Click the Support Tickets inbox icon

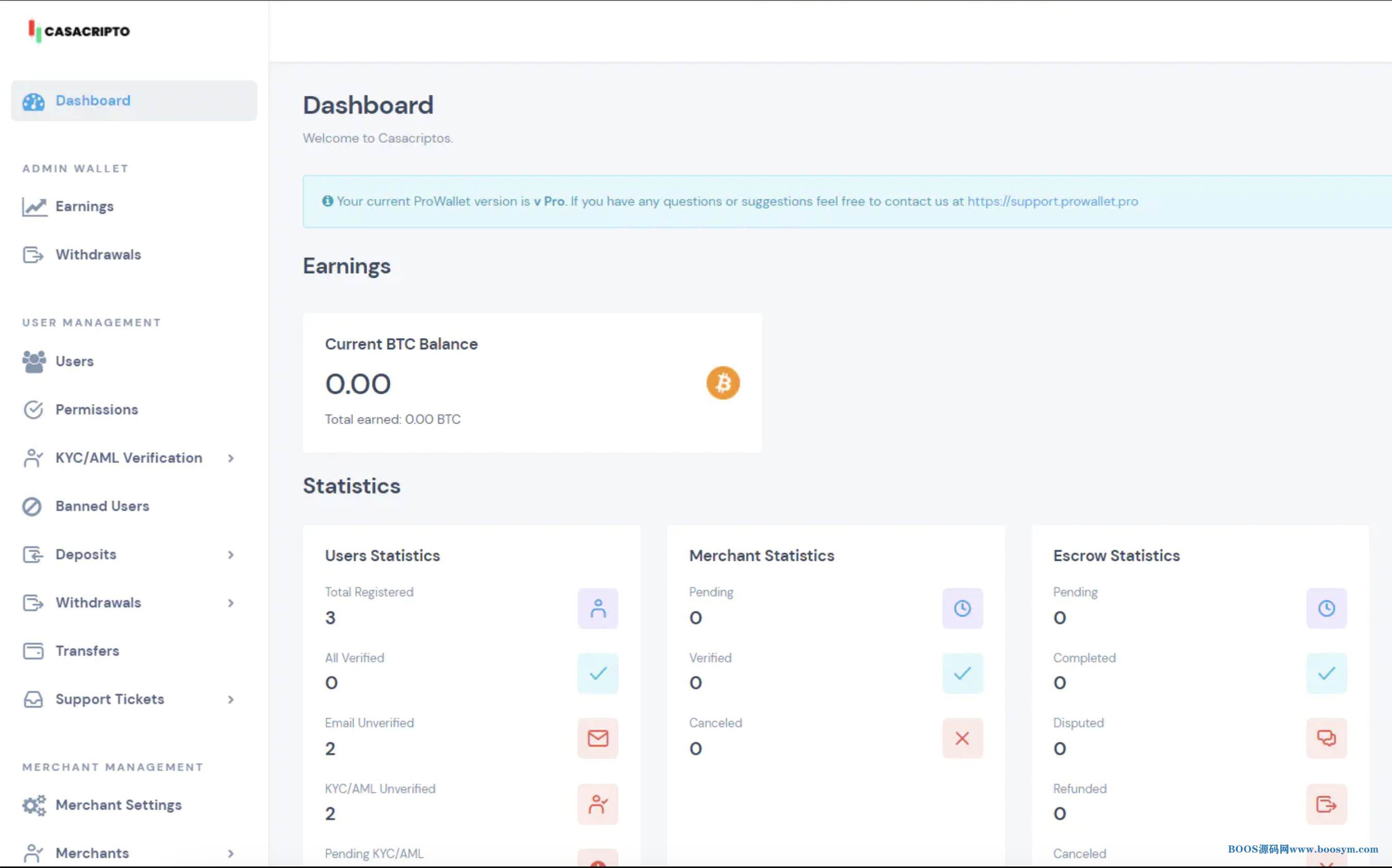click(x=34, y=699)
